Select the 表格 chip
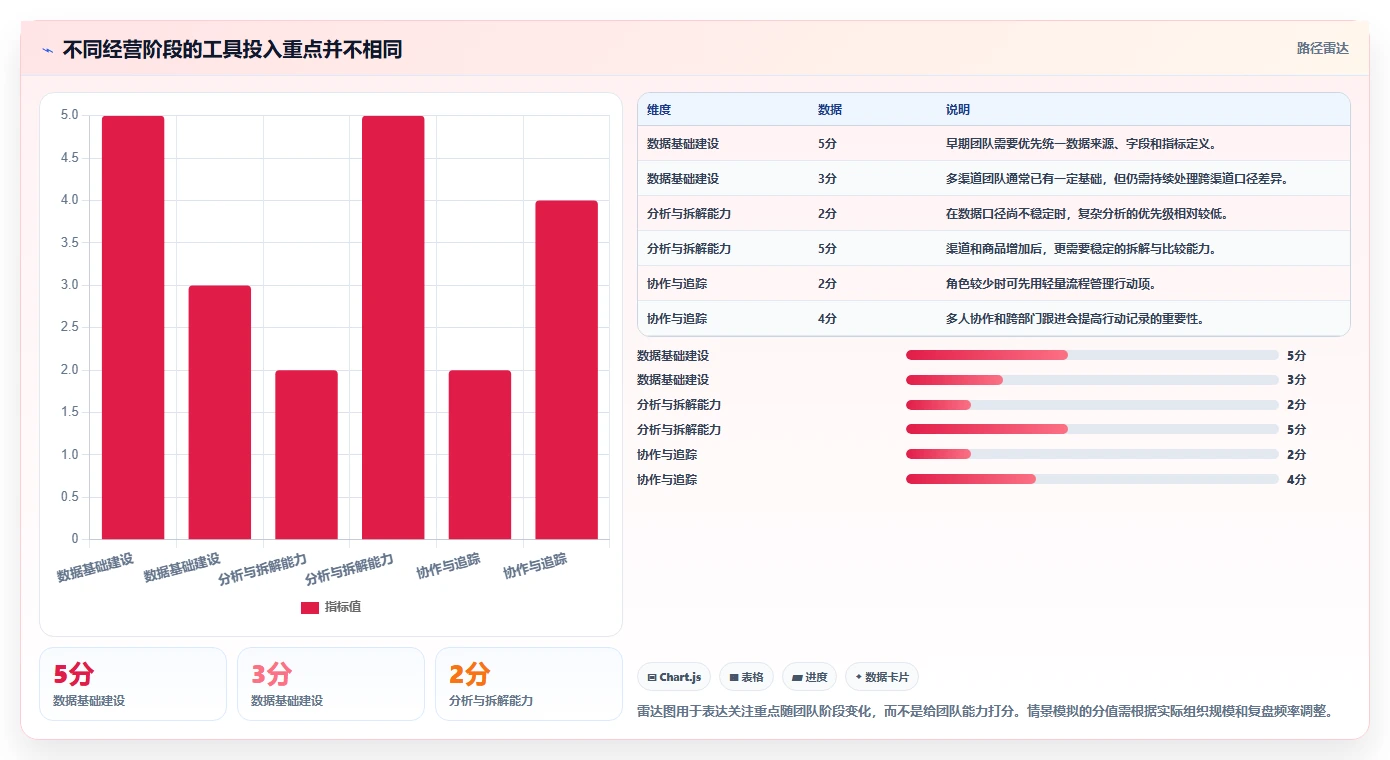 click(x=747, y=677)
